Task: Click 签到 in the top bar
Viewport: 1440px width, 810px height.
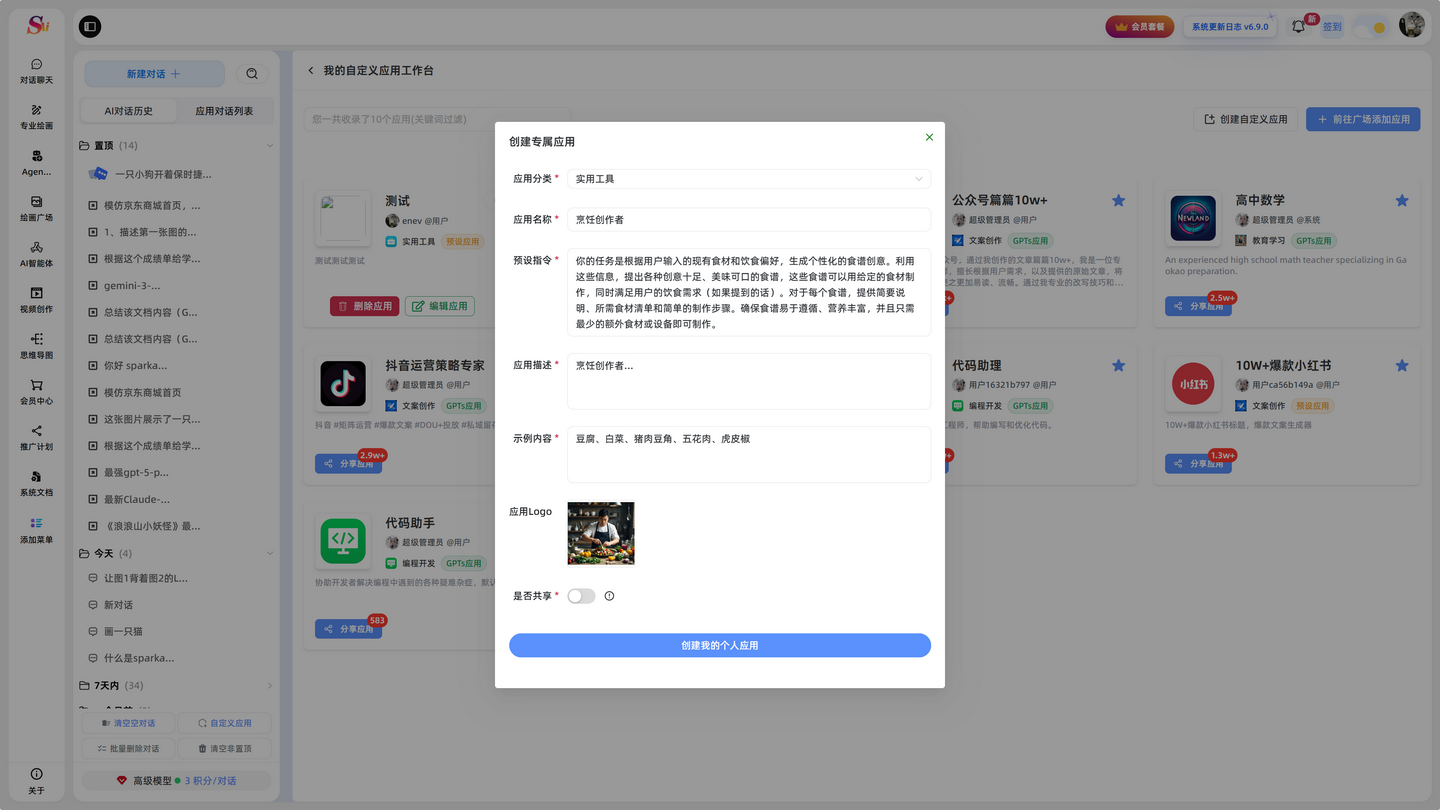Action: pos(1332,27)
